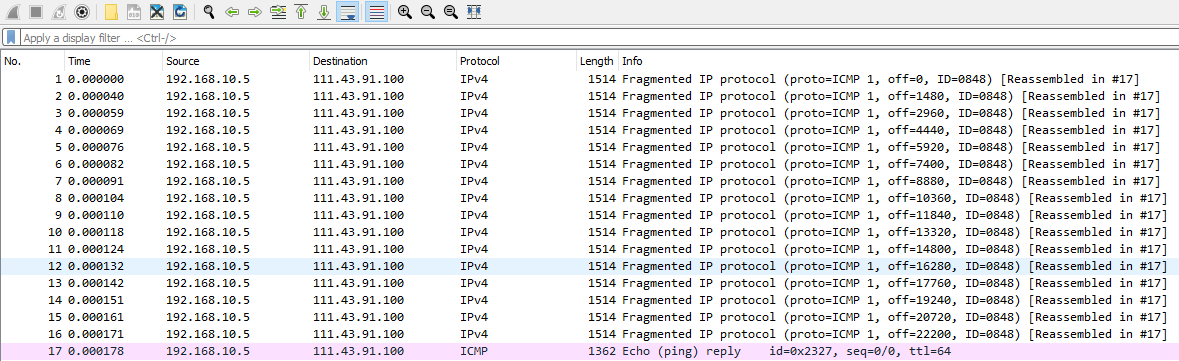Click the Start capture shark fin icon

click(x=14, y=12)
